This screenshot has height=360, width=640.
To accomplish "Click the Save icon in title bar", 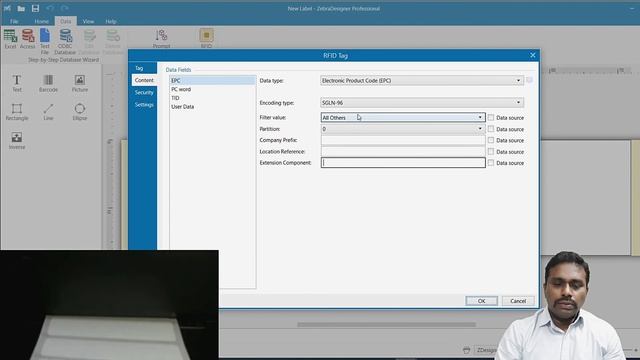I will pos(36,8).
